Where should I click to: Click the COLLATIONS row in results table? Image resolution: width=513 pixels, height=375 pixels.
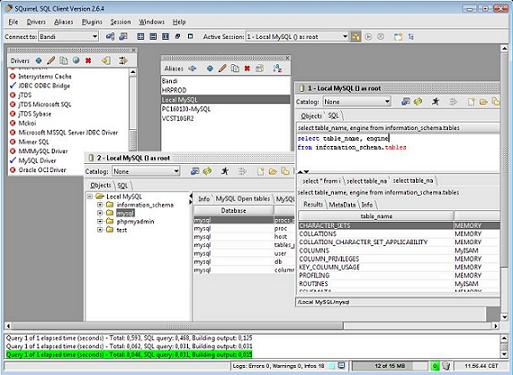tap(399, 234)
